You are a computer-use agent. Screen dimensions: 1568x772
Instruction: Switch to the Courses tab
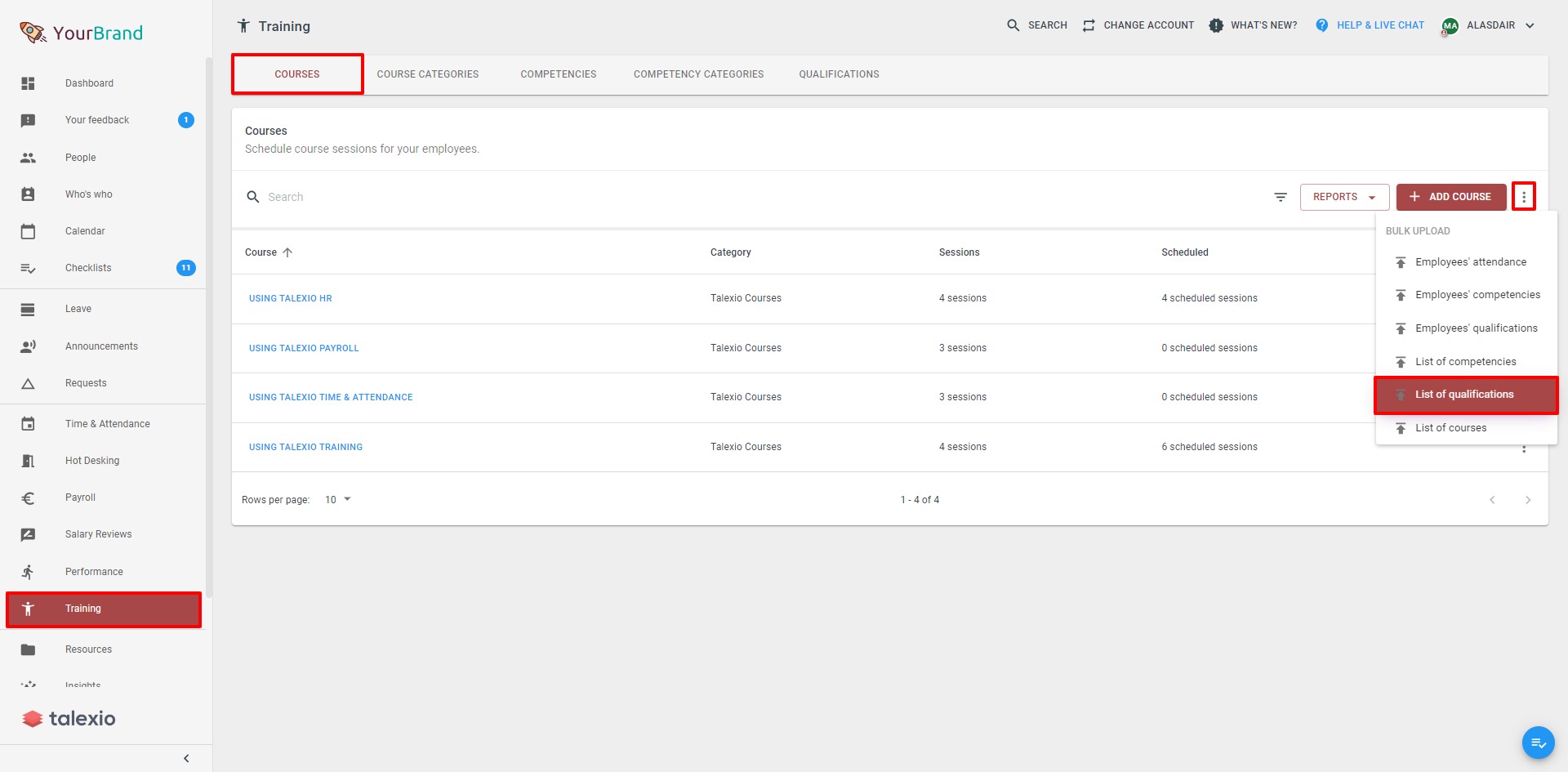pos(297,74)
